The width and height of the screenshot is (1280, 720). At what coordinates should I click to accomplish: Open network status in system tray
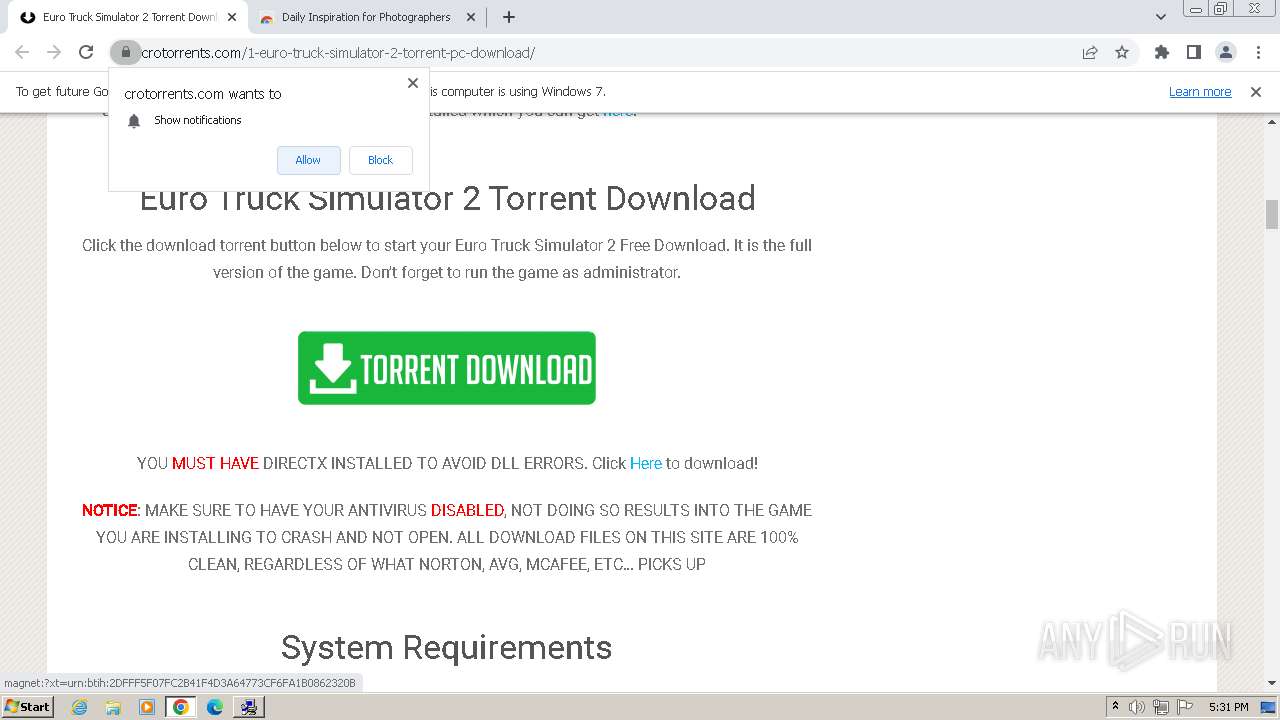[1160, 707]
